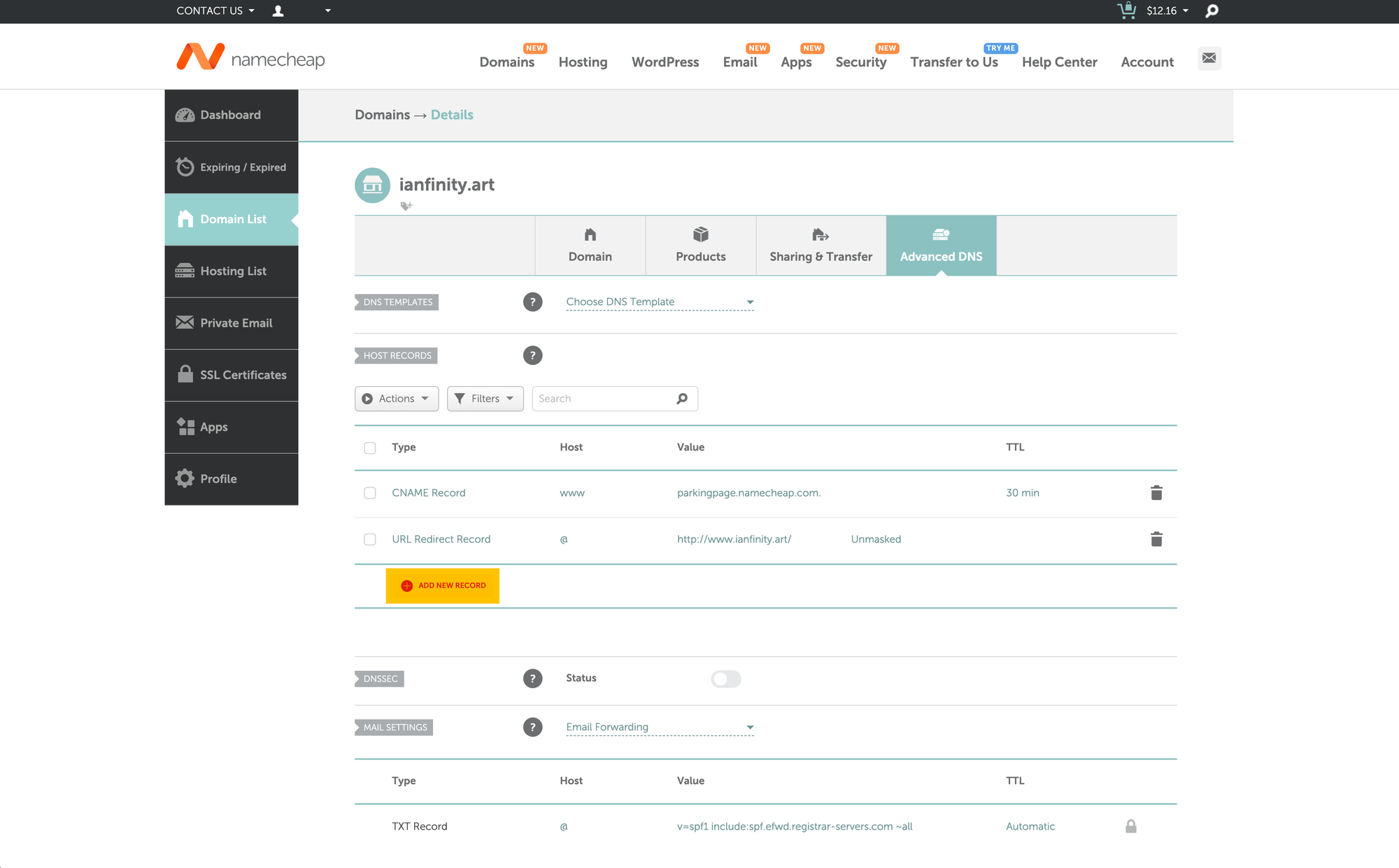The image size is (1399, 868).
Task: Open the envelope messages icon in header
Action: click(x=1209, y=58)
